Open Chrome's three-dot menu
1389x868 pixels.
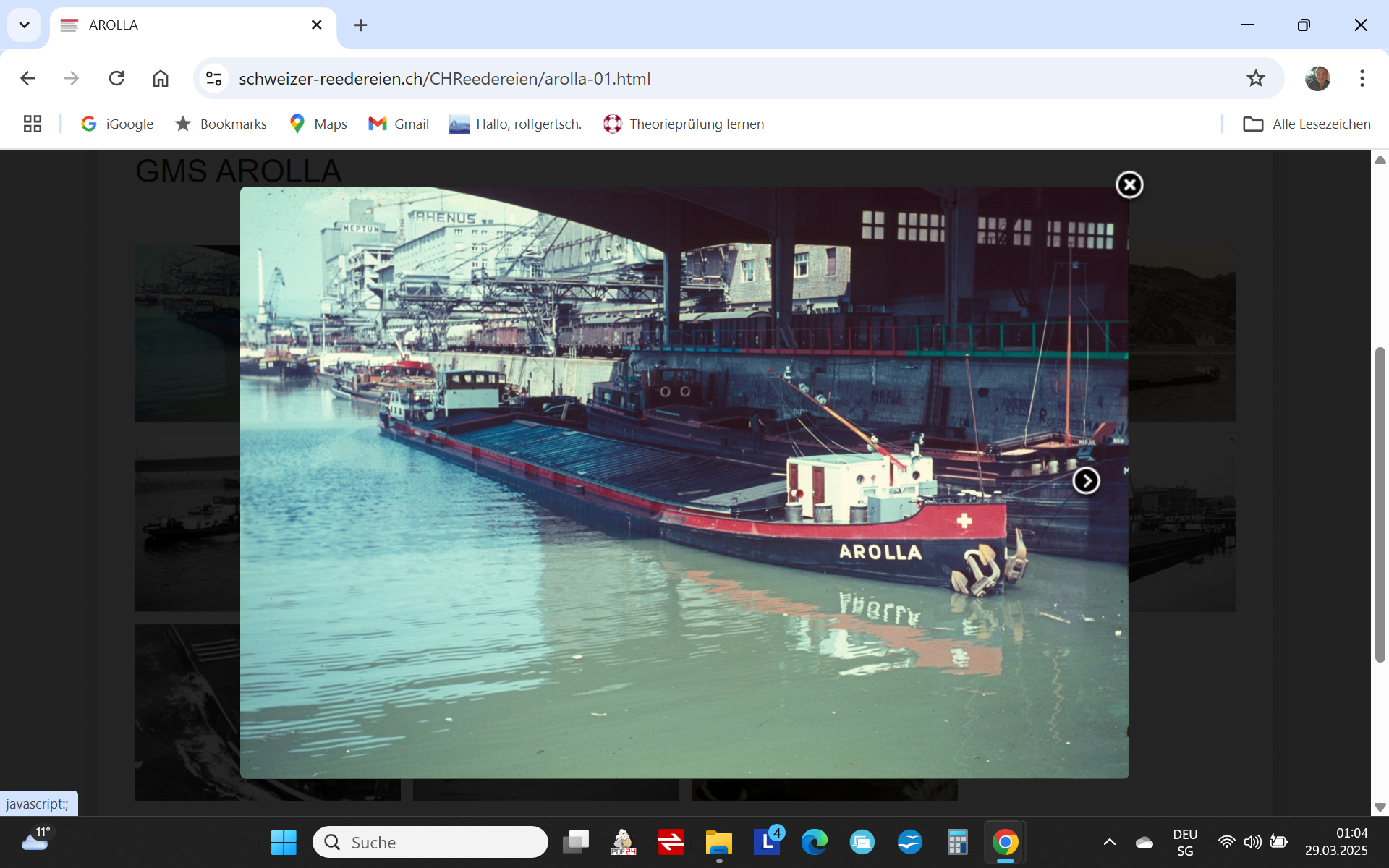pyautogui.click(x=1362, y=78)
